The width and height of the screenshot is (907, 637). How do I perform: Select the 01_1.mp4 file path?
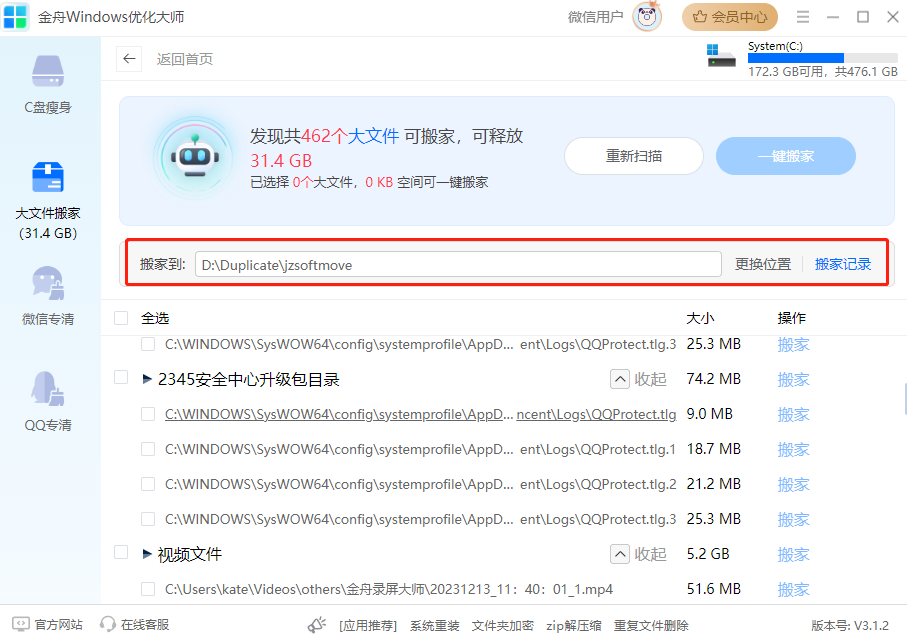pyautogui.click(x=389, y=589)
